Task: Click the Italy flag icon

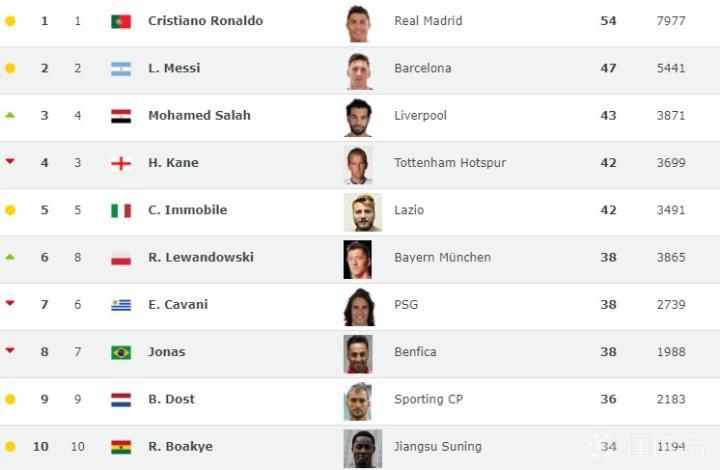Action: tap(121, 211)
